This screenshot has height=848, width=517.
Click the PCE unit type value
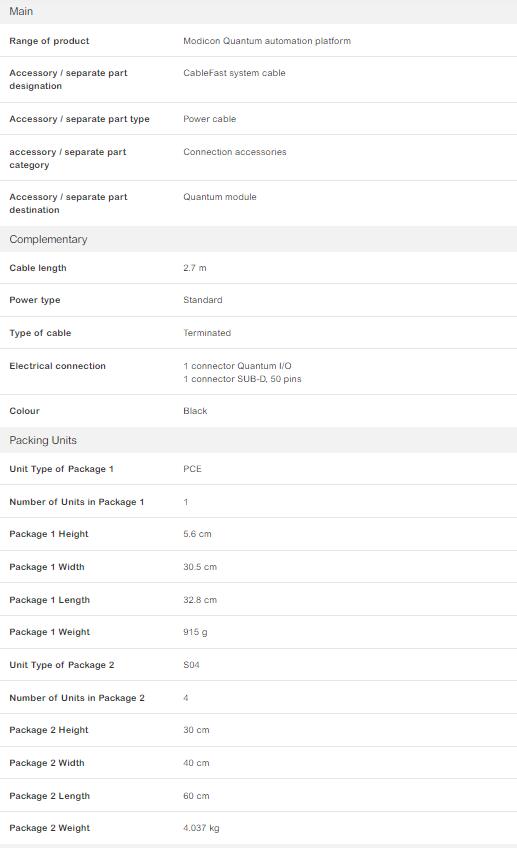[x=192, y=469]
